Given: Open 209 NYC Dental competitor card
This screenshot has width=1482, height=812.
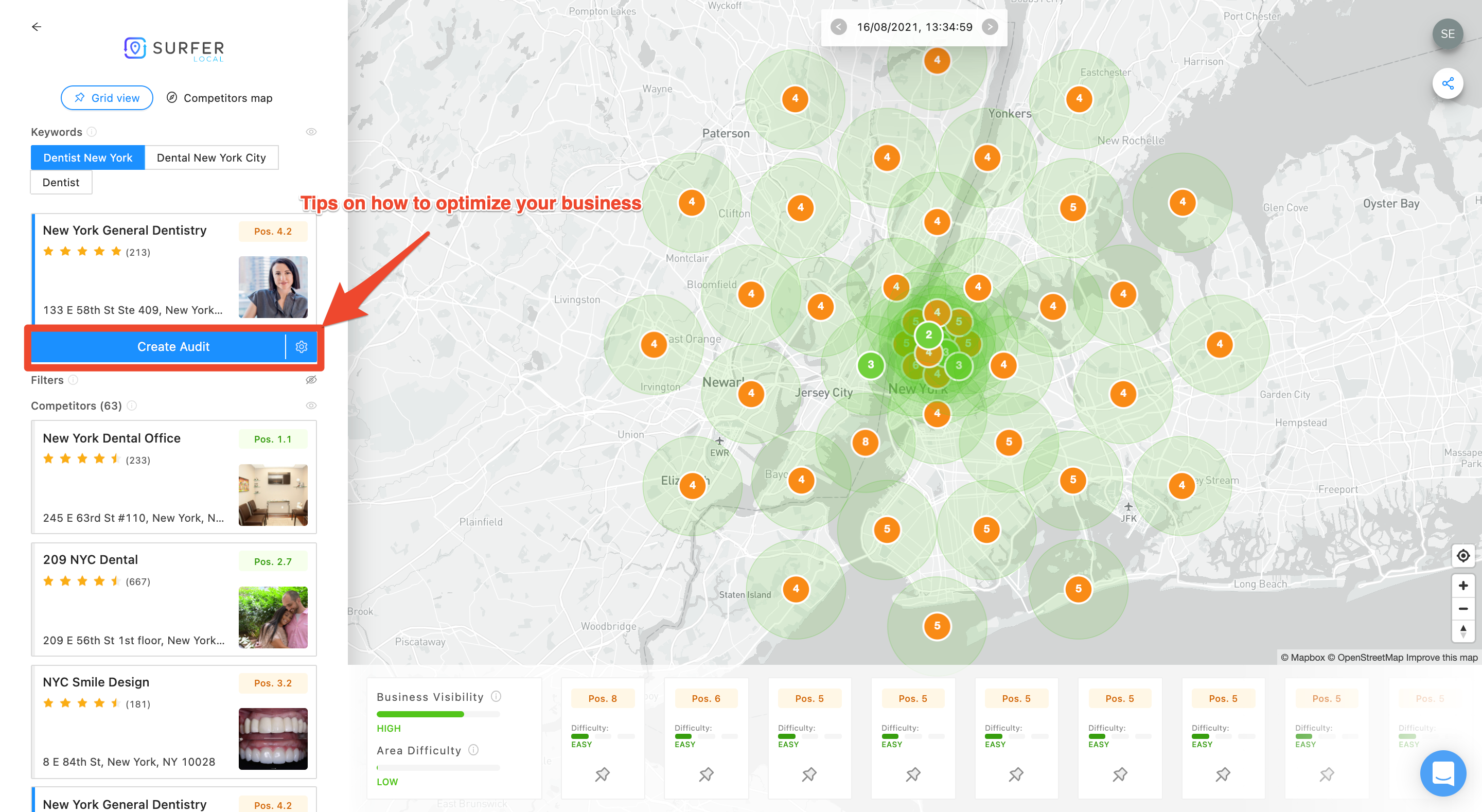Looking at the screenshot, I should 174,599.
